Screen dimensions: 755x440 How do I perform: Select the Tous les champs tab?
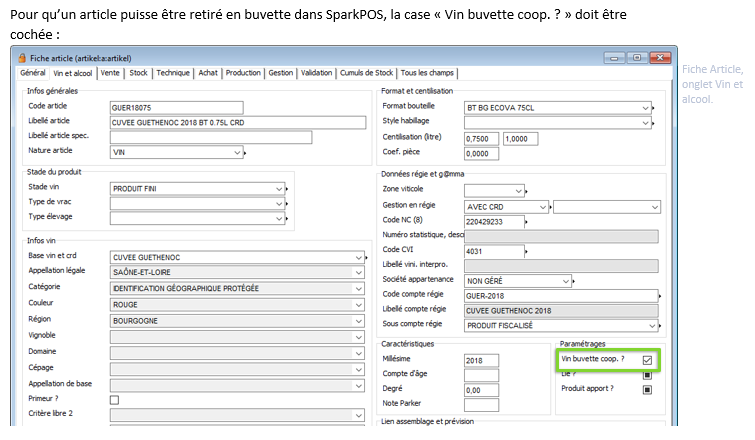[428, 73]
